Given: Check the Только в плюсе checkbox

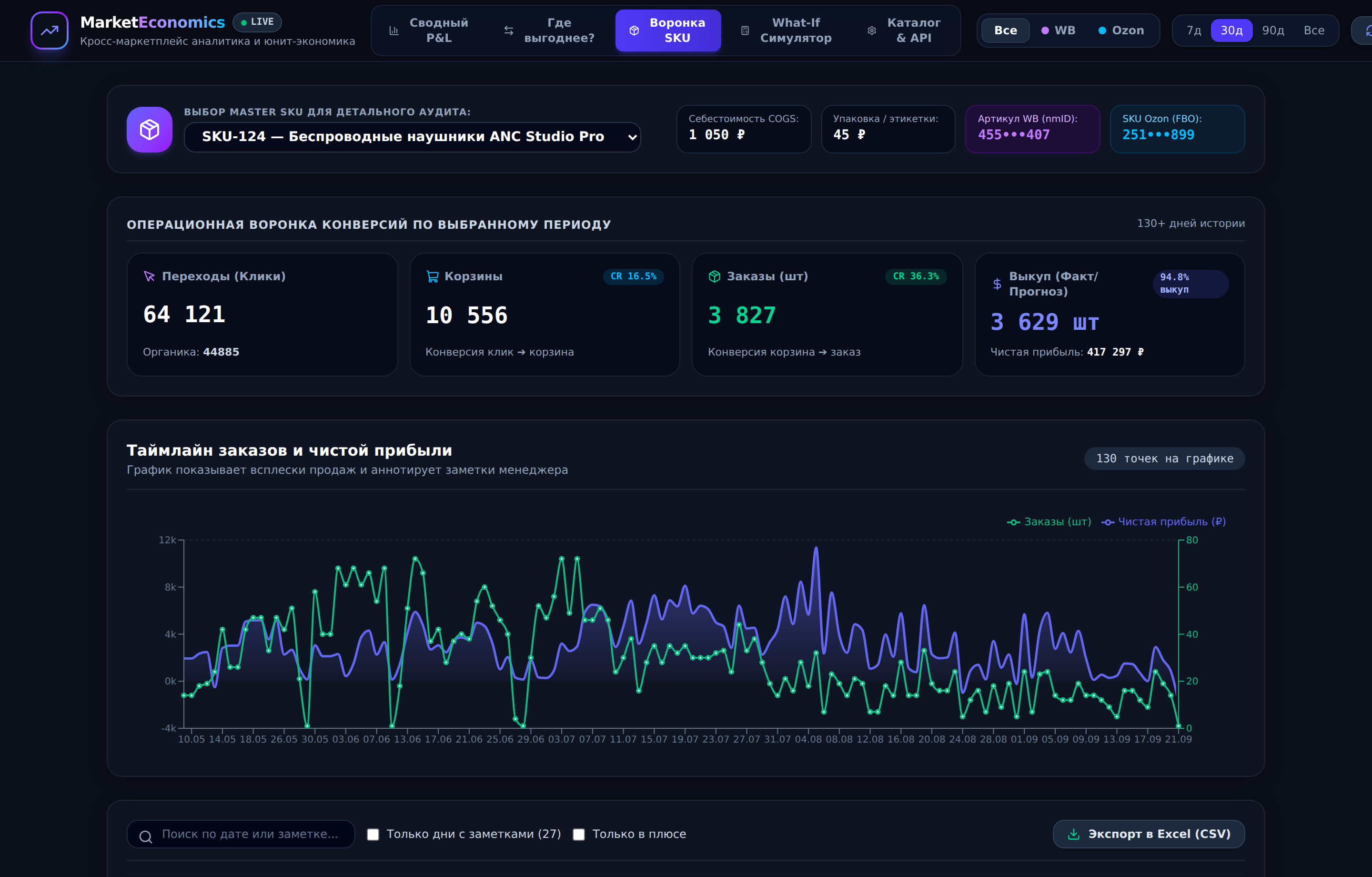Looking at the screenshot, I should [x=579, y=834].
